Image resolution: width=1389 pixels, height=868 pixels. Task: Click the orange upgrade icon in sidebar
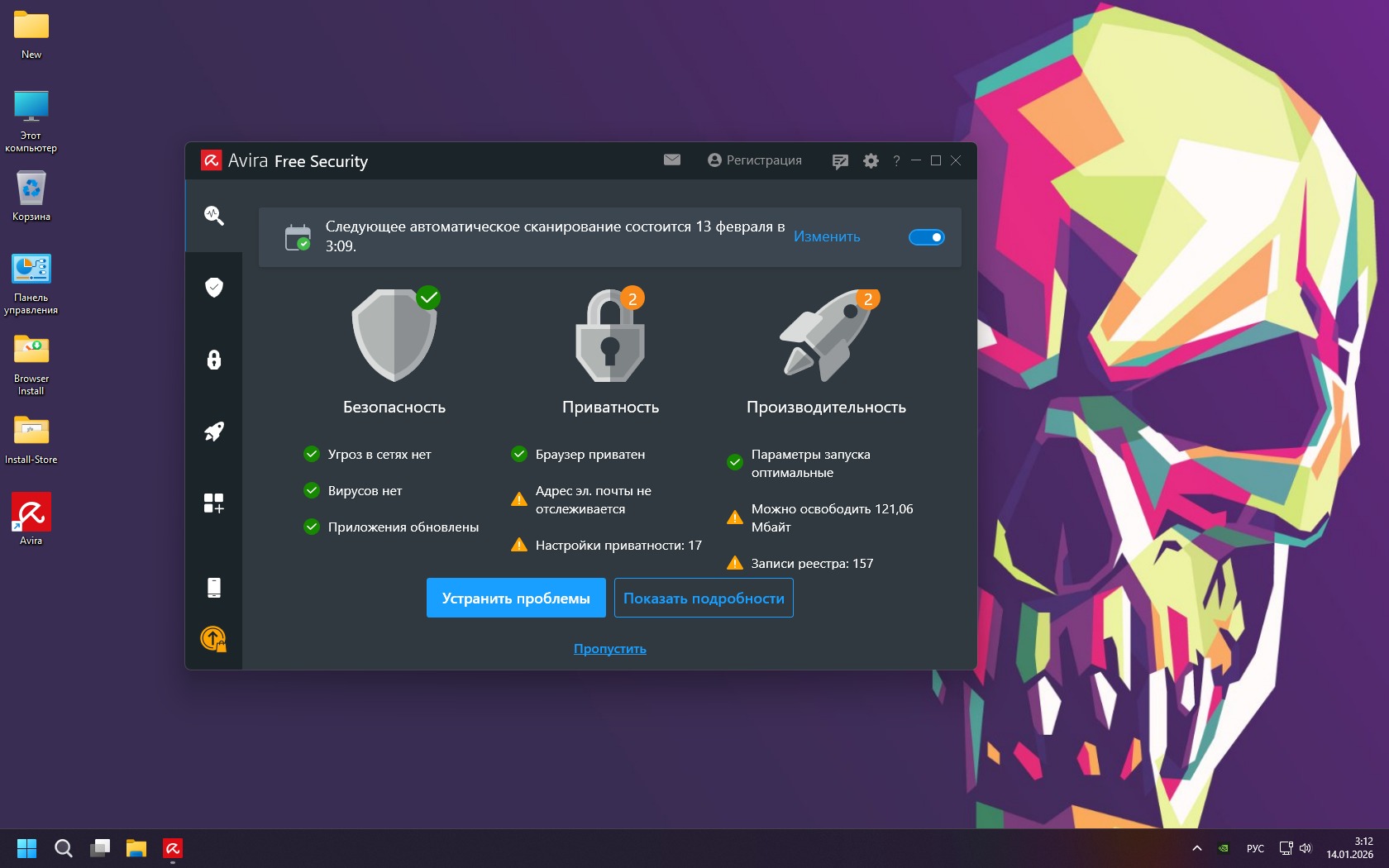point(213,639)
